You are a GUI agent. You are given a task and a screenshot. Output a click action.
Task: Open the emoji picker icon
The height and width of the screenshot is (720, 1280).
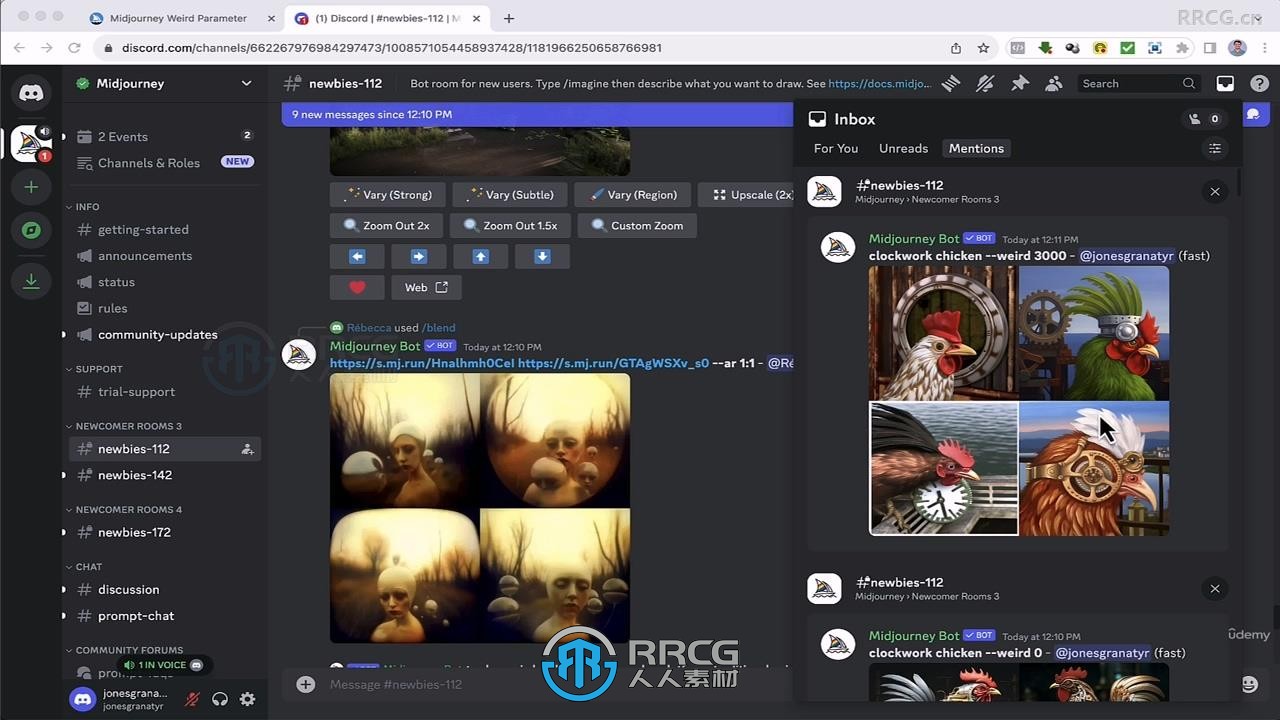(1249, 684)
